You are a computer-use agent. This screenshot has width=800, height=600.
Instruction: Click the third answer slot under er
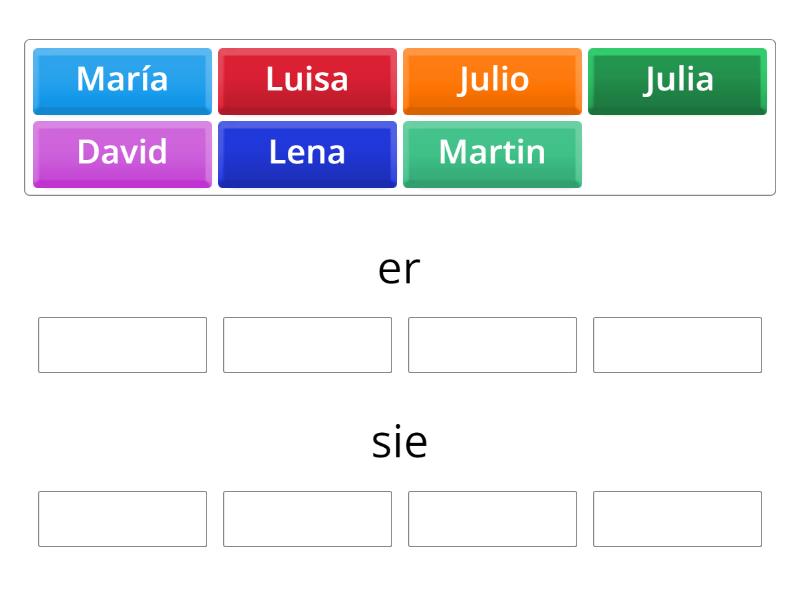click(492, 345)
